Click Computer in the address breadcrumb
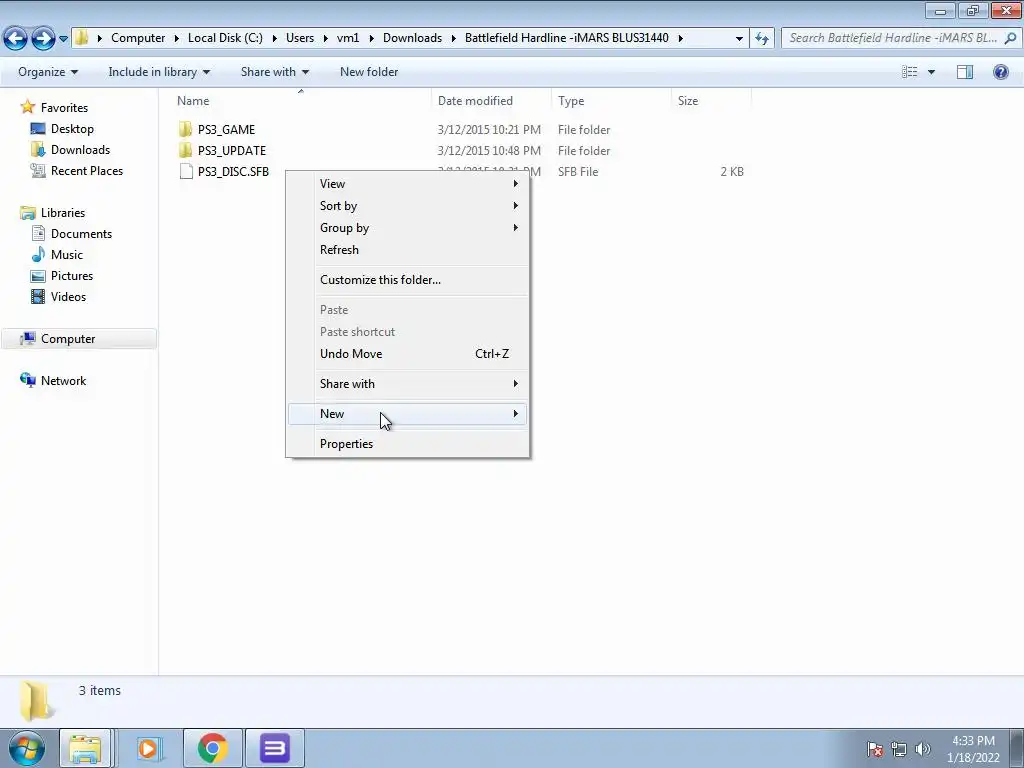Image resolution: width=1024 pixels, height=768 pixels. point(138,38)
